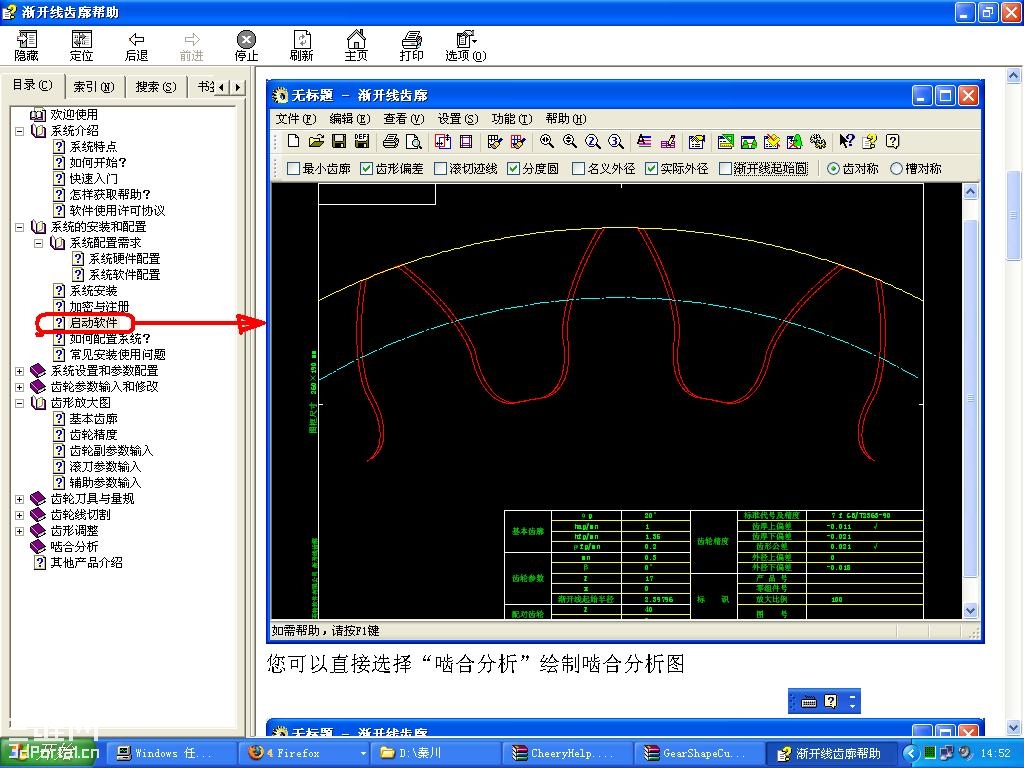Uncheck the 齿形偏差 checkbox

366,168
